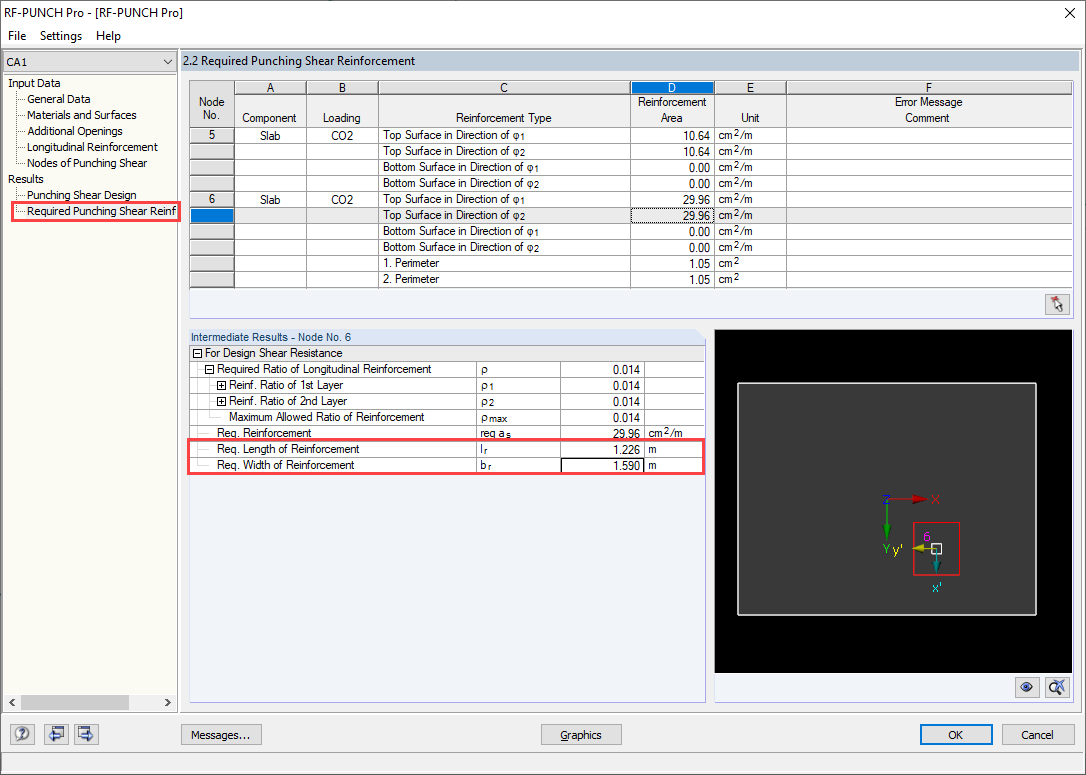Click the 1. Perimeter row cell
The height and width of the screenshot is (775, 1086).
click(x=504, y=263)
